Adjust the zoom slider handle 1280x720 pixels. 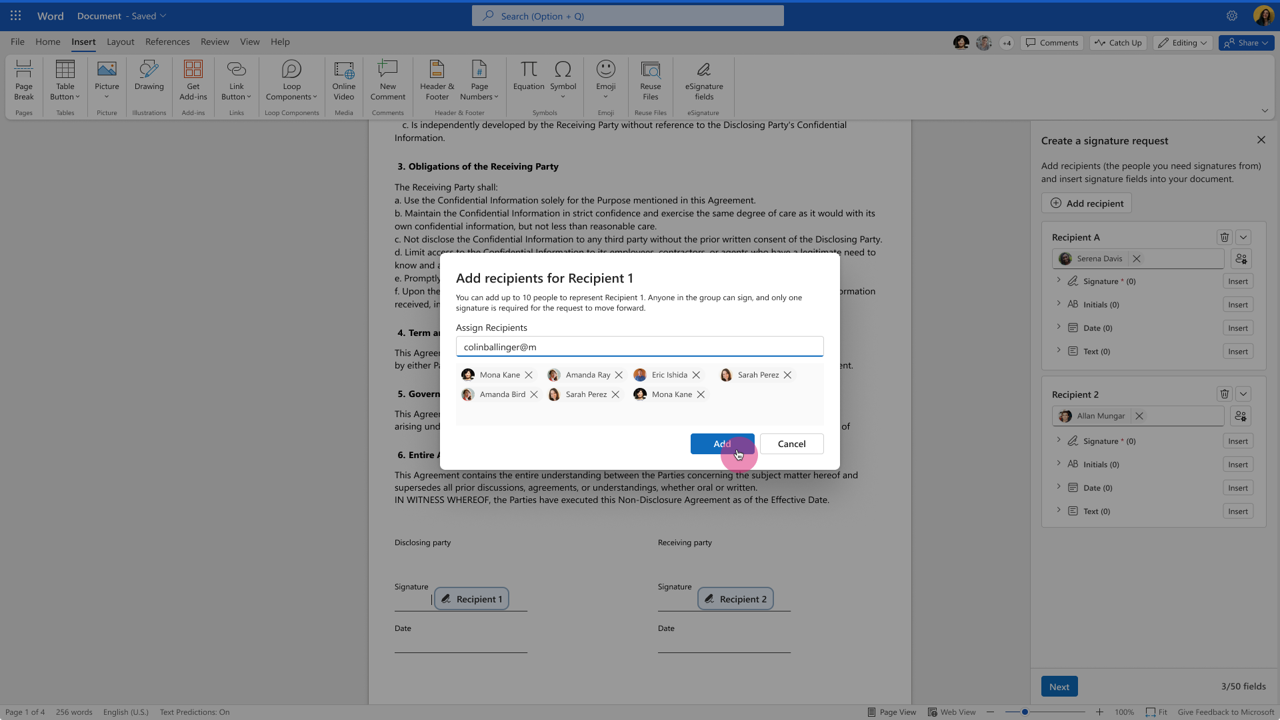tap(1025, 712)
